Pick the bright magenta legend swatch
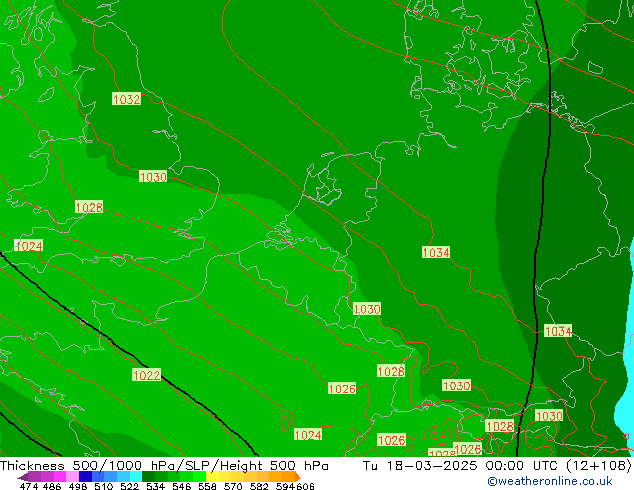Screen dimensions: 634x490 60,476
